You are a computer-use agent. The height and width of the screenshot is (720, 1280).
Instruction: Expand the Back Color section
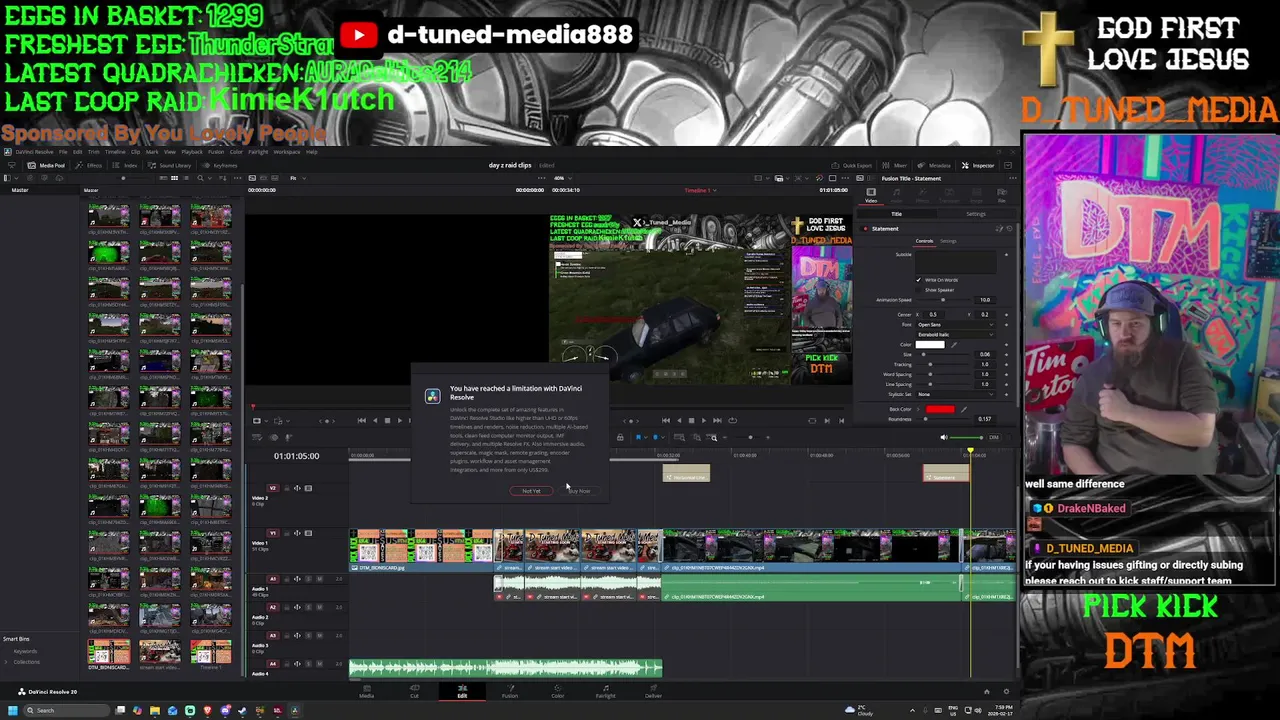point(918,409)
